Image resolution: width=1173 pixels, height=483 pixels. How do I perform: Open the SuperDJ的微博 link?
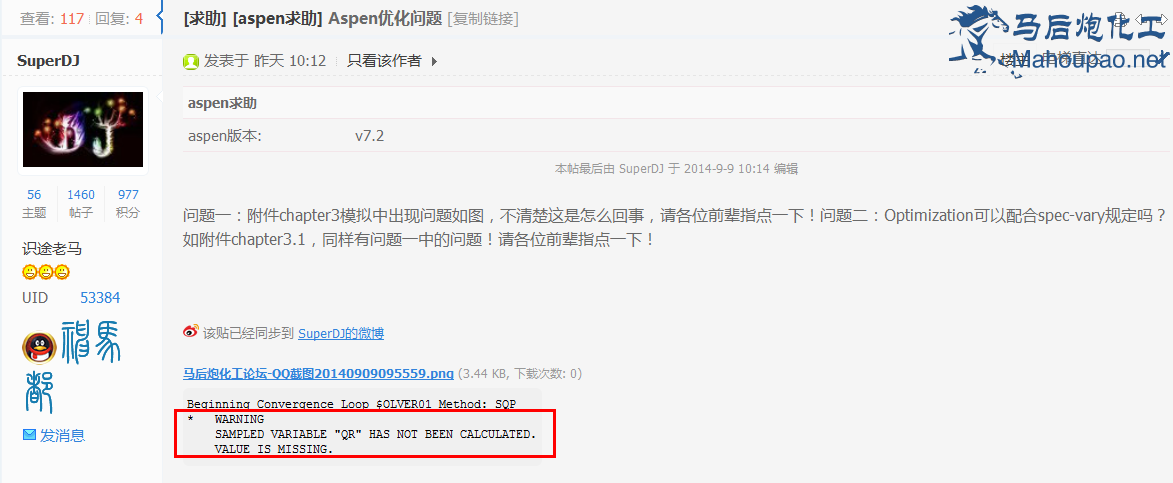tap(341, 333)
